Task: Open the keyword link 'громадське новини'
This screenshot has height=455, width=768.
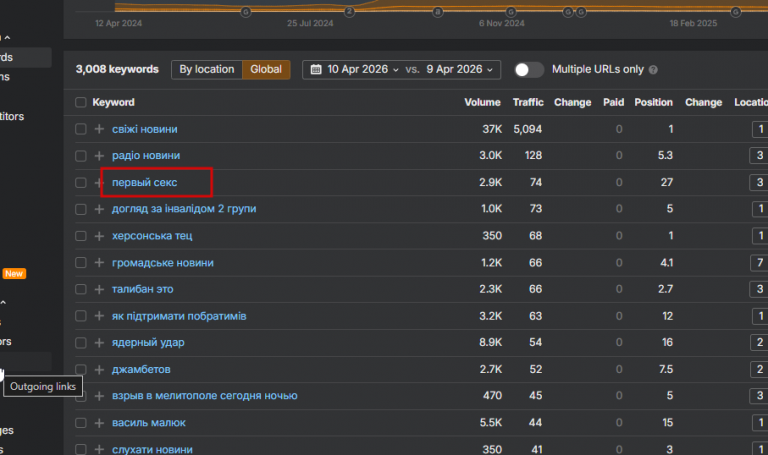Action: pyautogui.click(x=163, y=263)
